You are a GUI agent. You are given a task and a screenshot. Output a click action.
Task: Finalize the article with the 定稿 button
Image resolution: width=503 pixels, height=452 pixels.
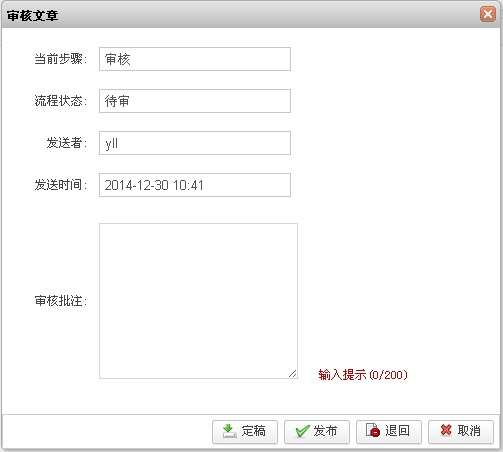[245, 432]
